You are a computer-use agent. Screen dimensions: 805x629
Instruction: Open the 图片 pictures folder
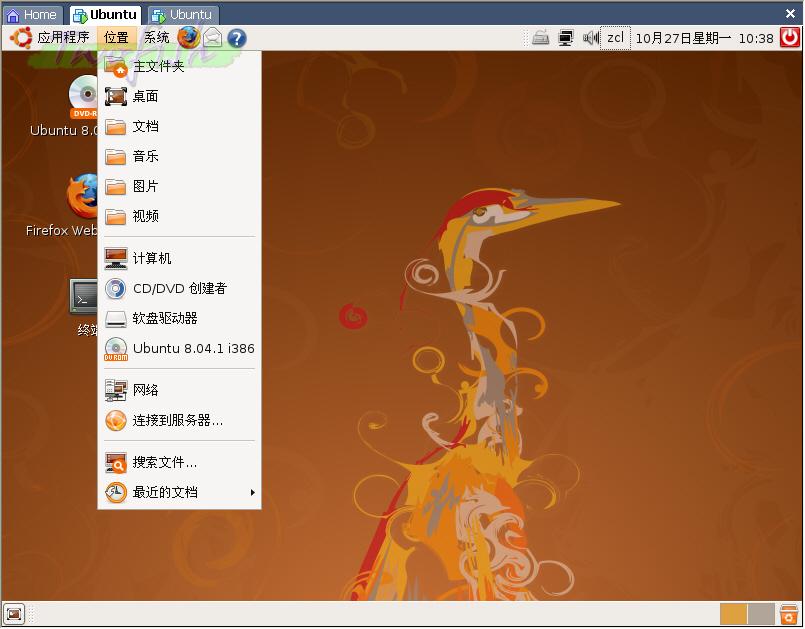pos(180,186)
